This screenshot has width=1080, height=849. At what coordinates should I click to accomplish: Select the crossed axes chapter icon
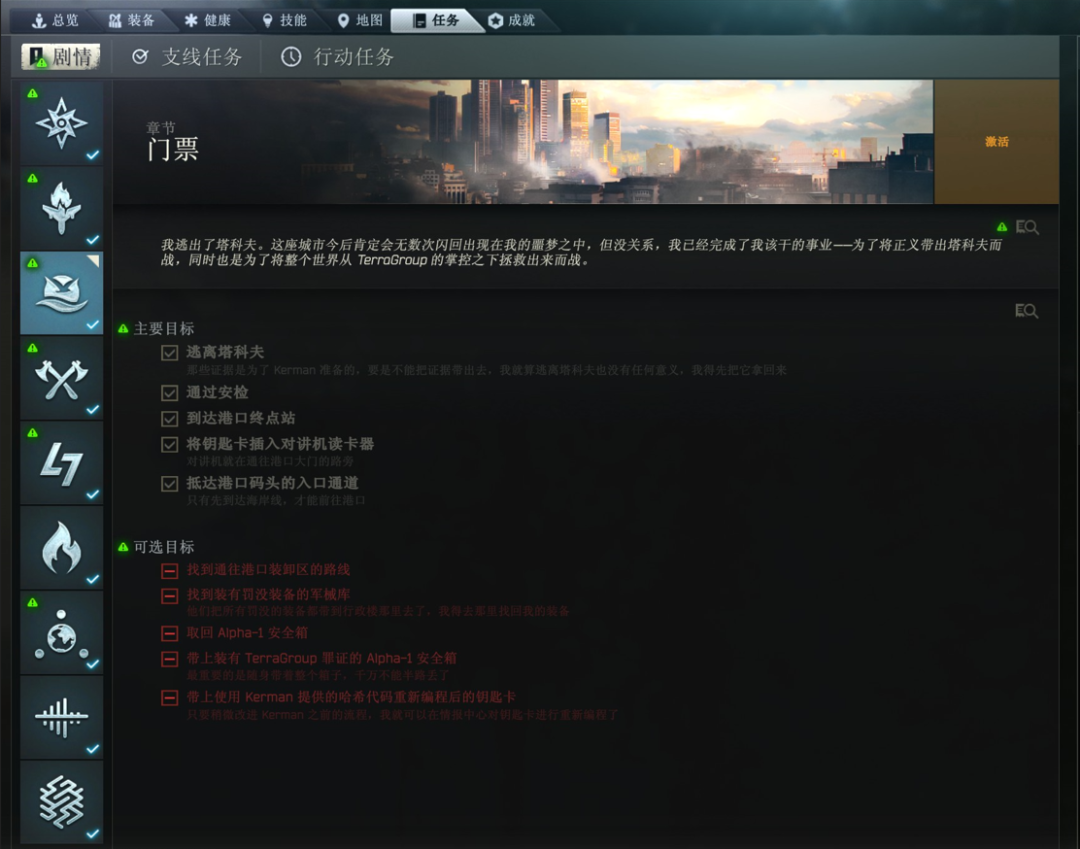(61, 378)
